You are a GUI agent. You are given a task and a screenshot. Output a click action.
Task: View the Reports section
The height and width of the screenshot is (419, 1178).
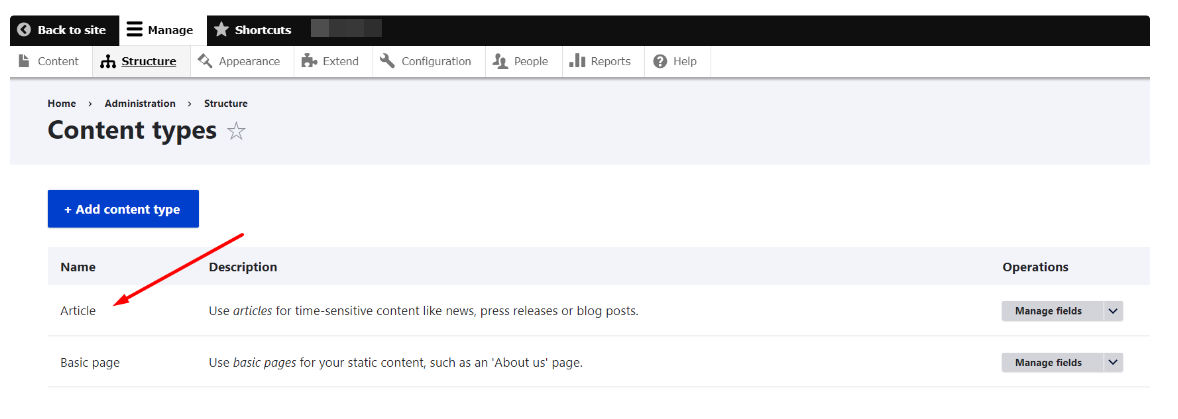click(600, 61)
